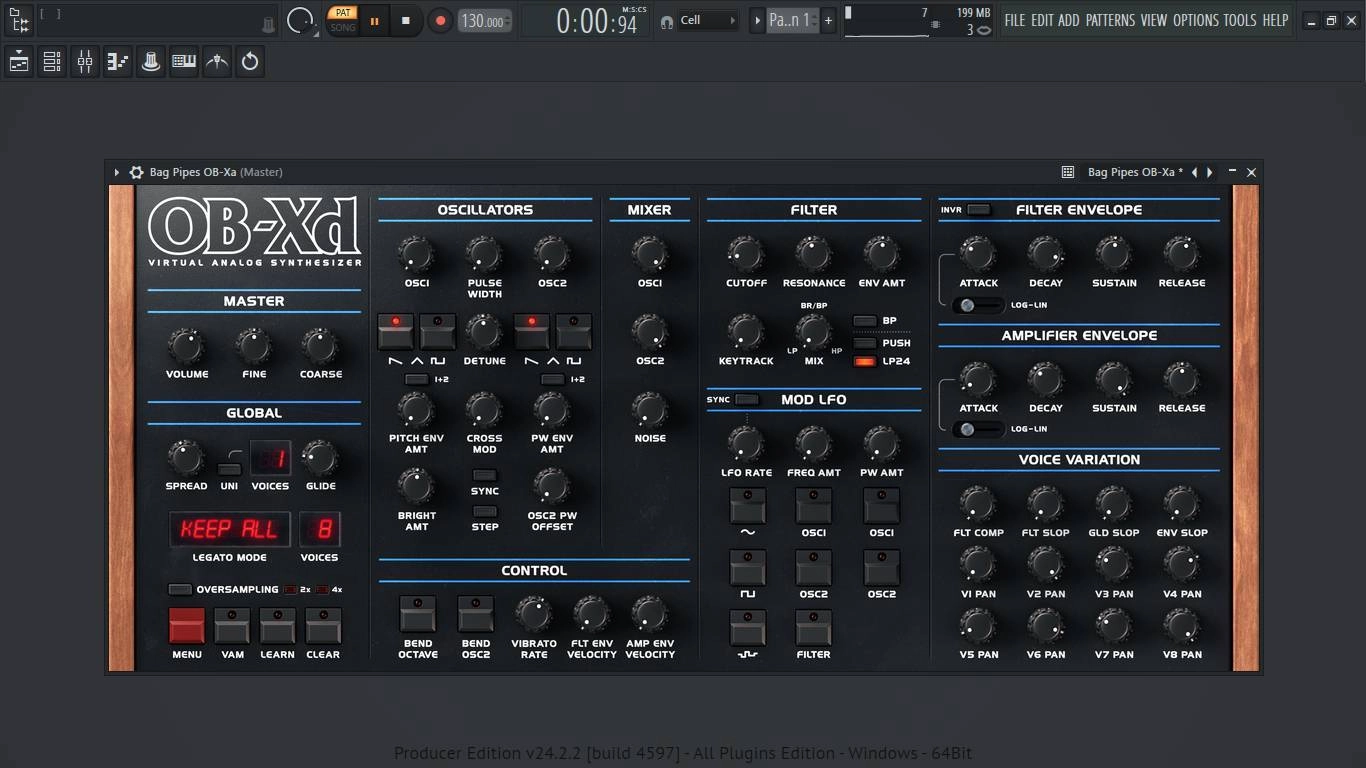Toggle the filter envelope INVR switch
The height and width of the screenshot is (768, 1366).
[979, 209]
